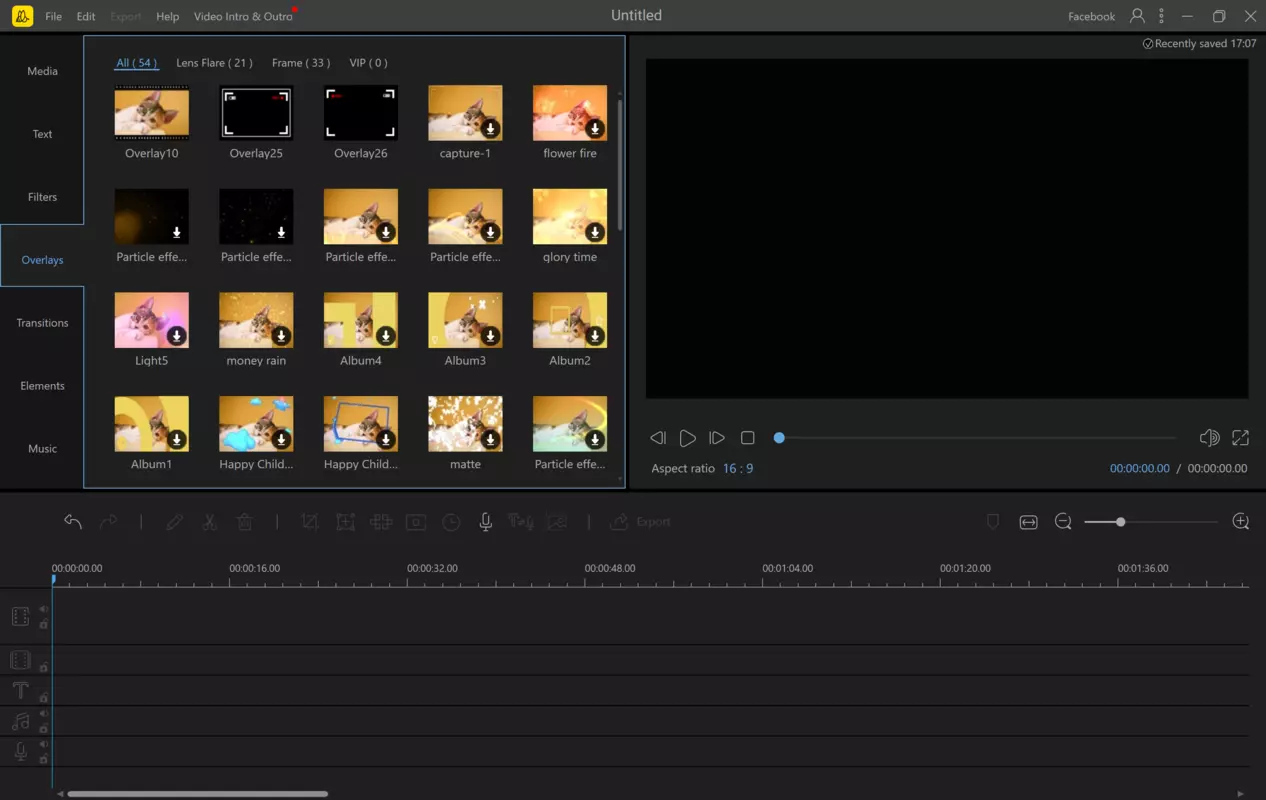Viewport: 1266px width, 800px height.
Task: Click the Redo arrow in the toolbar
Action: (x=108, y=521)
